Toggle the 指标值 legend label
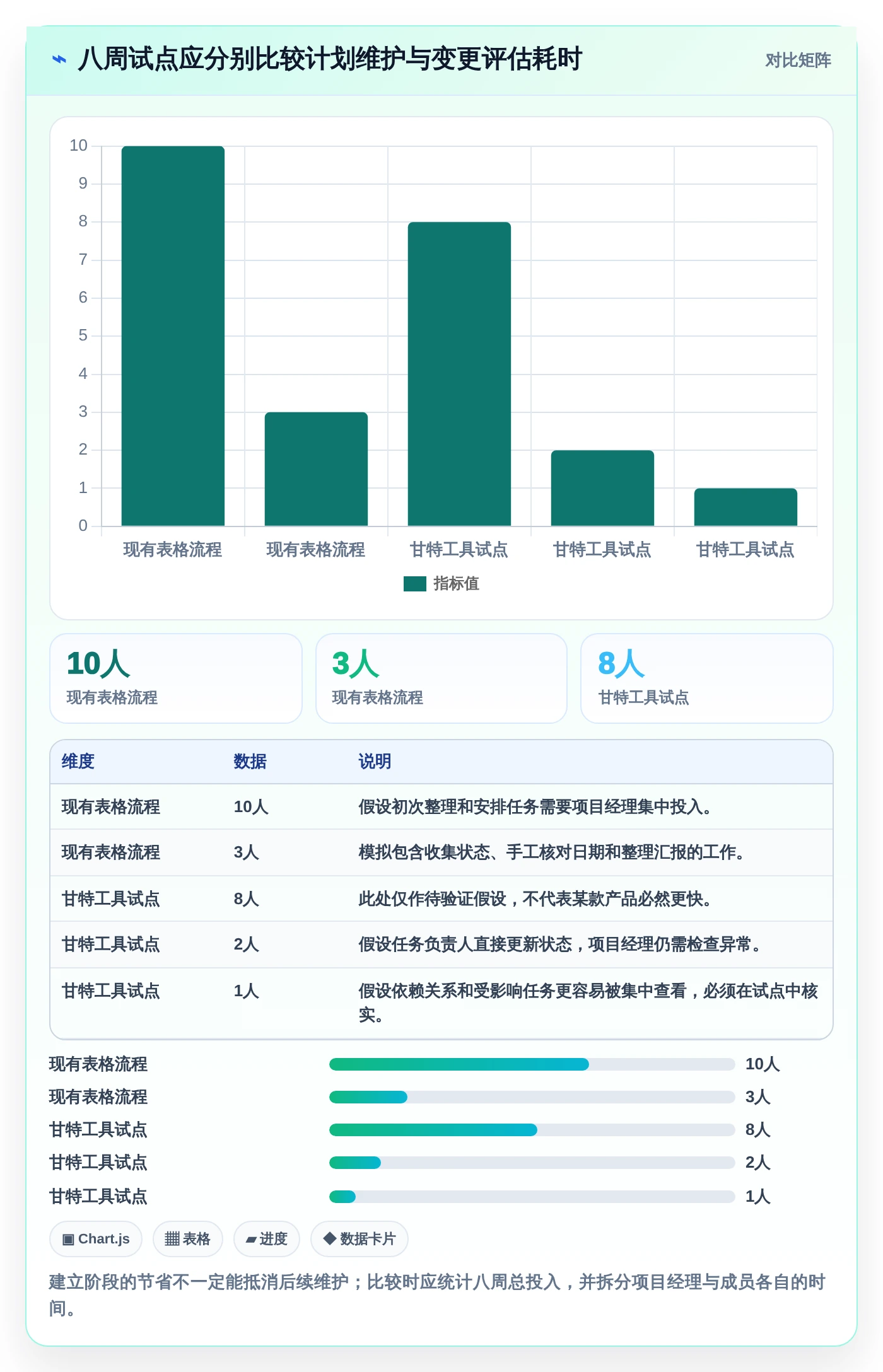The image size is (883, 1372). (456, 584)
